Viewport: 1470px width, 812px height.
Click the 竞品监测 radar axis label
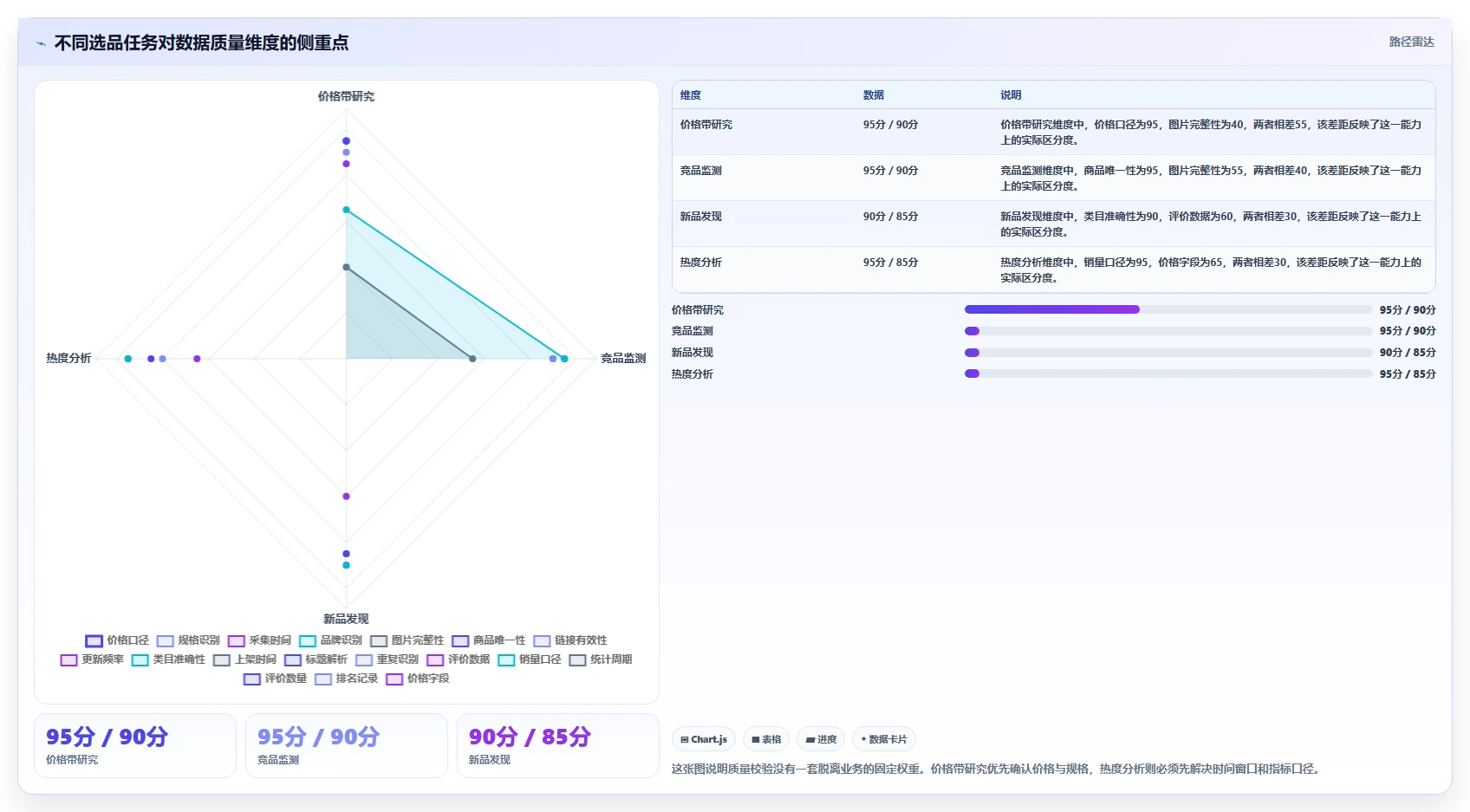623,358
